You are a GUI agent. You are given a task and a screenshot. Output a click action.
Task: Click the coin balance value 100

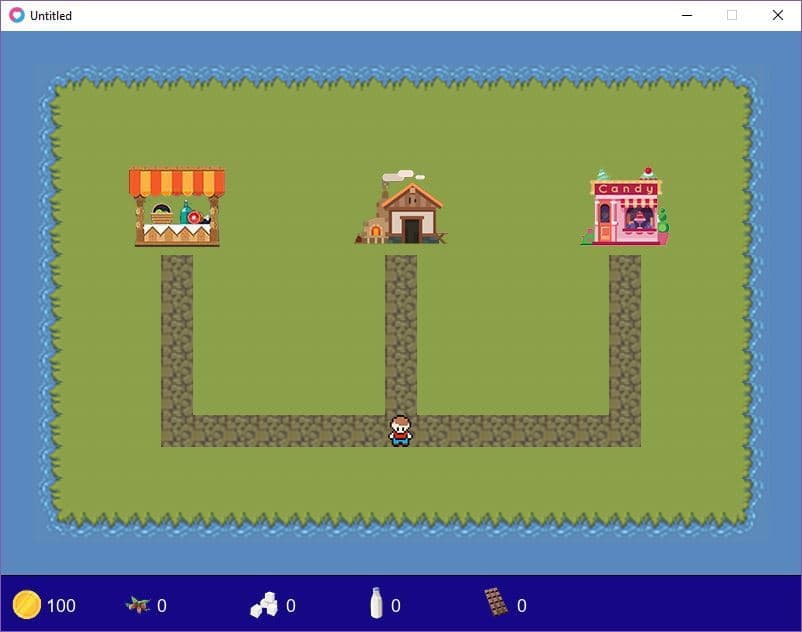(61, 605)
